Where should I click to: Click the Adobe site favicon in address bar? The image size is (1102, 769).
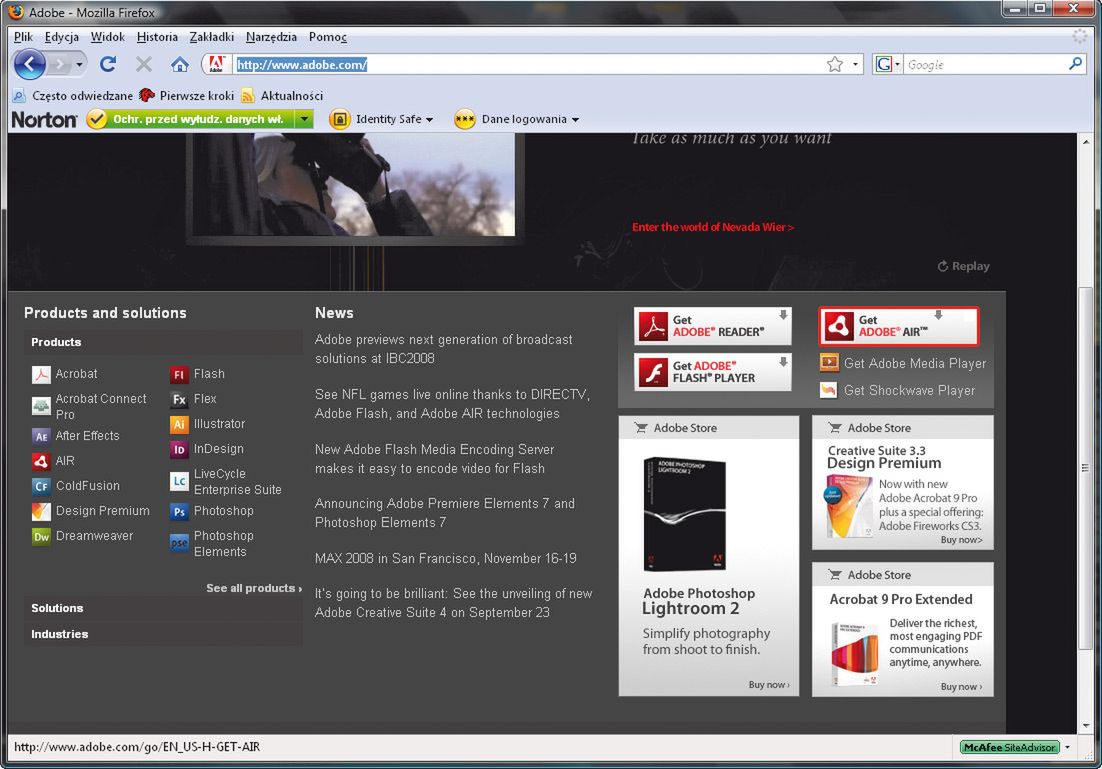(216, 64)
